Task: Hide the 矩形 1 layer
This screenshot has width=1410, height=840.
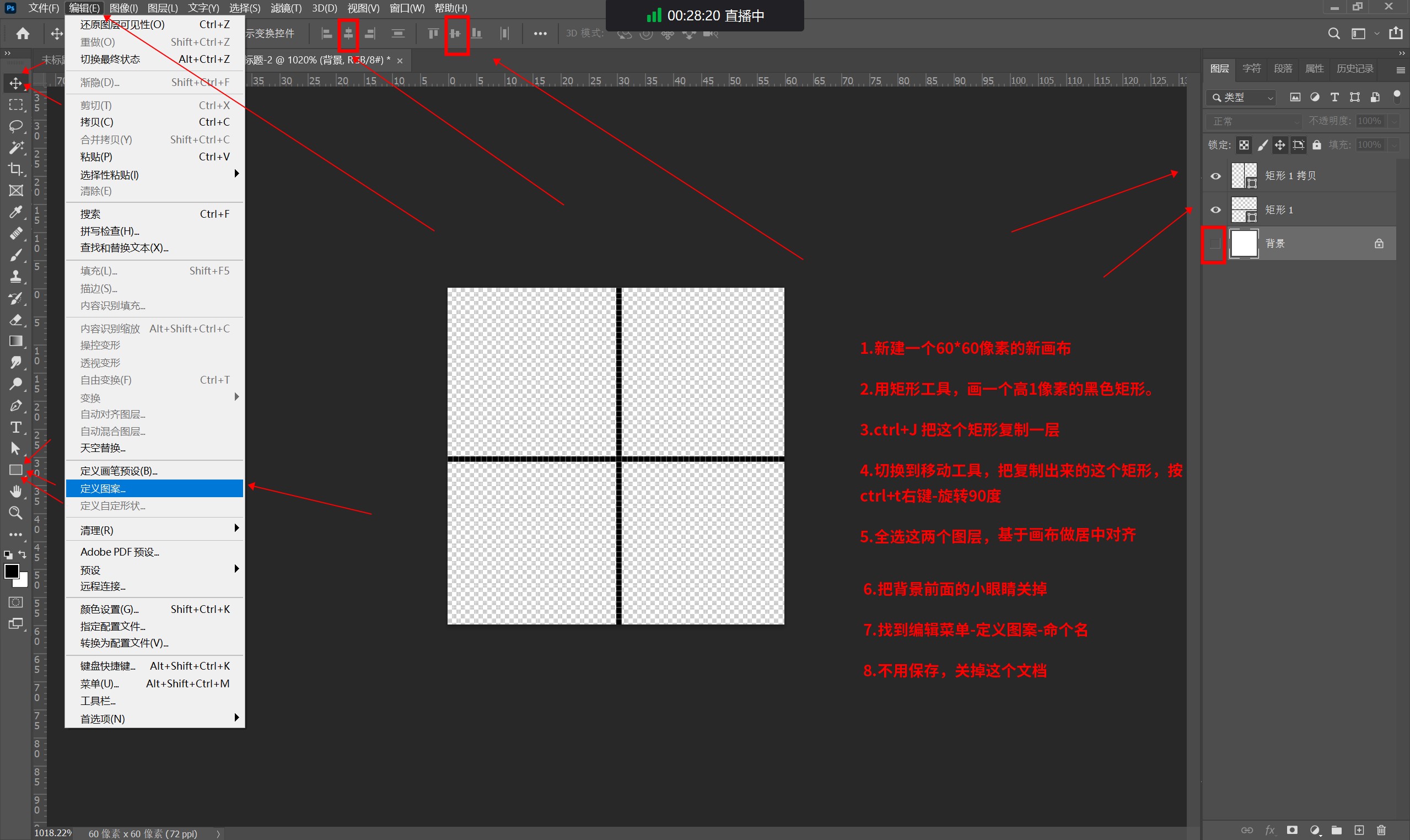Action: (x=1215, y=210)
